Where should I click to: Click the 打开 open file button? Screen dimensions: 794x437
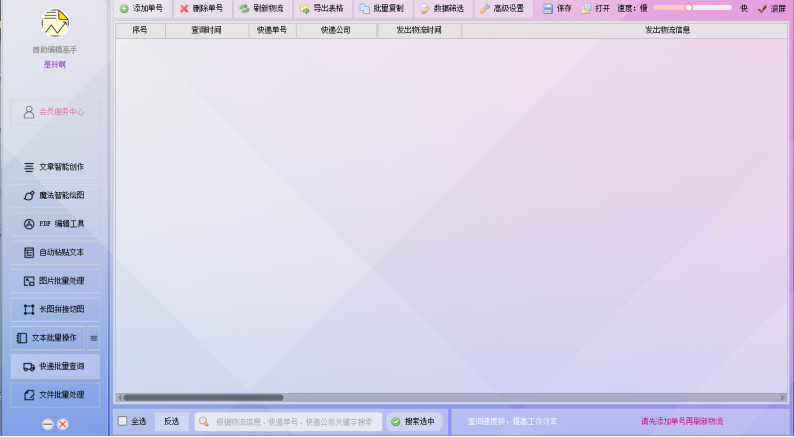[x=596, y=9]
